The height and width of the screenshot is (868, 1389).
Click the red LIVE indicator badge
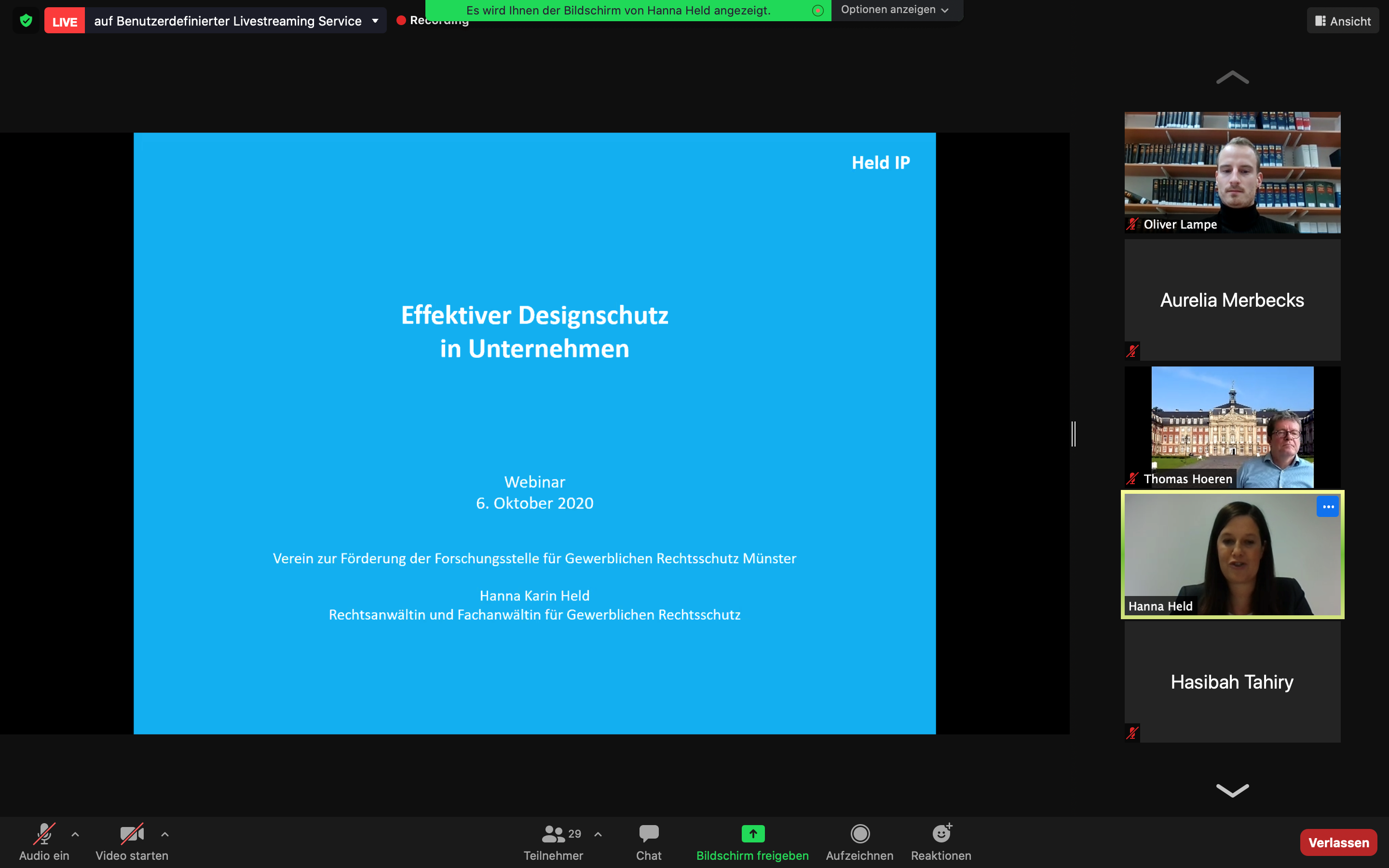click(x=64, y=21)
